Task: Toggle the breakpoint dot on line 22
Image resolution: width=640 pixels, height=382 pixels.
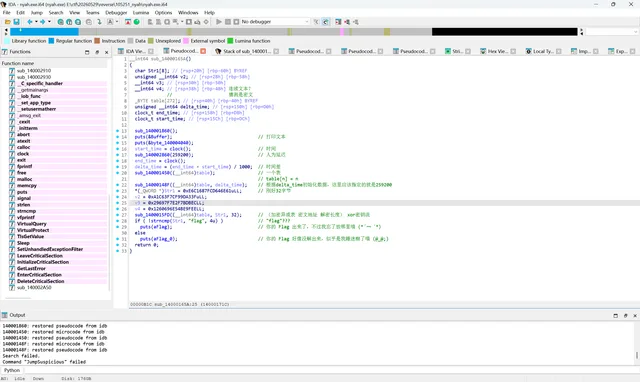Action: (118, 185)
